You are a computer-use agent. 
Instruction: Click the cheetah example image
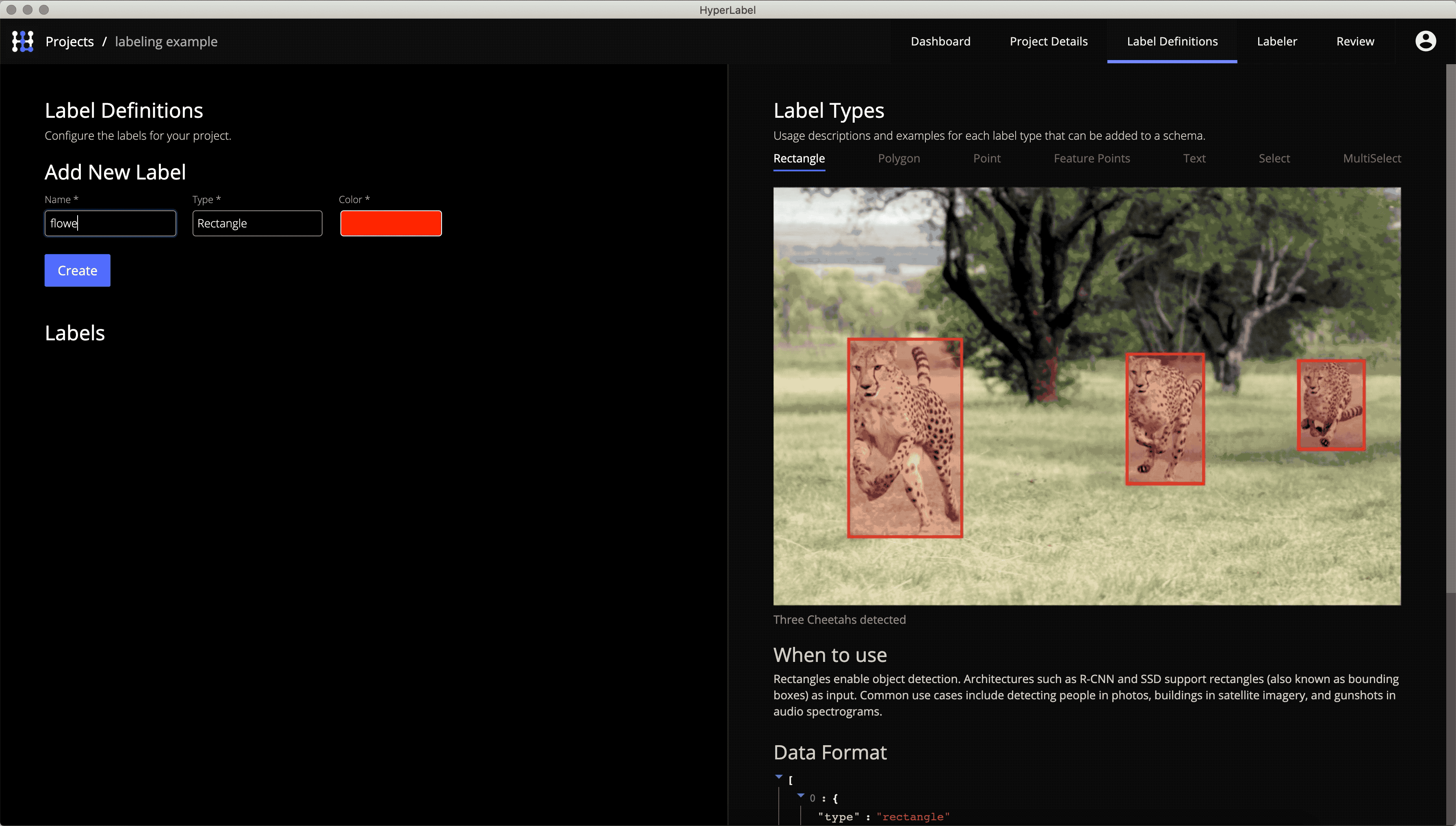tap(1087, 396)
